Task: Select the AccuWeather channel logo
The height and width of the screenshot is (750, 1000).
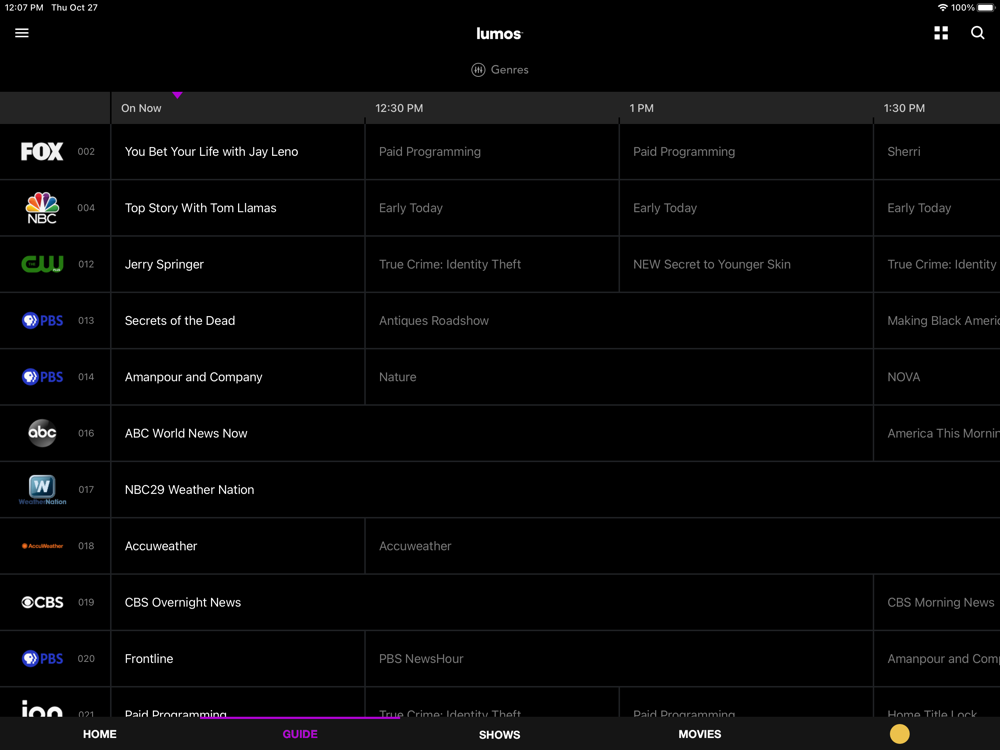Action: (x=42, y=546)
